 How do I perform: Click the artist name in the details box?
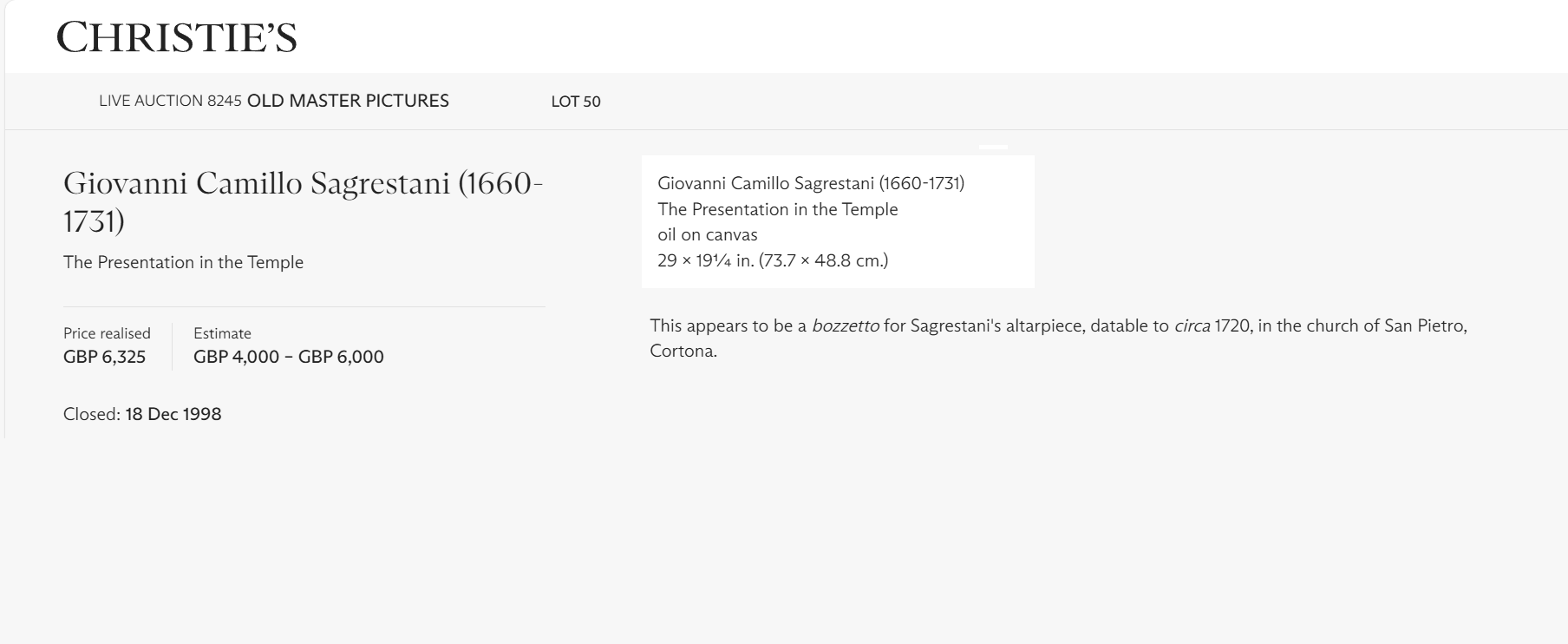click(810, 183)
